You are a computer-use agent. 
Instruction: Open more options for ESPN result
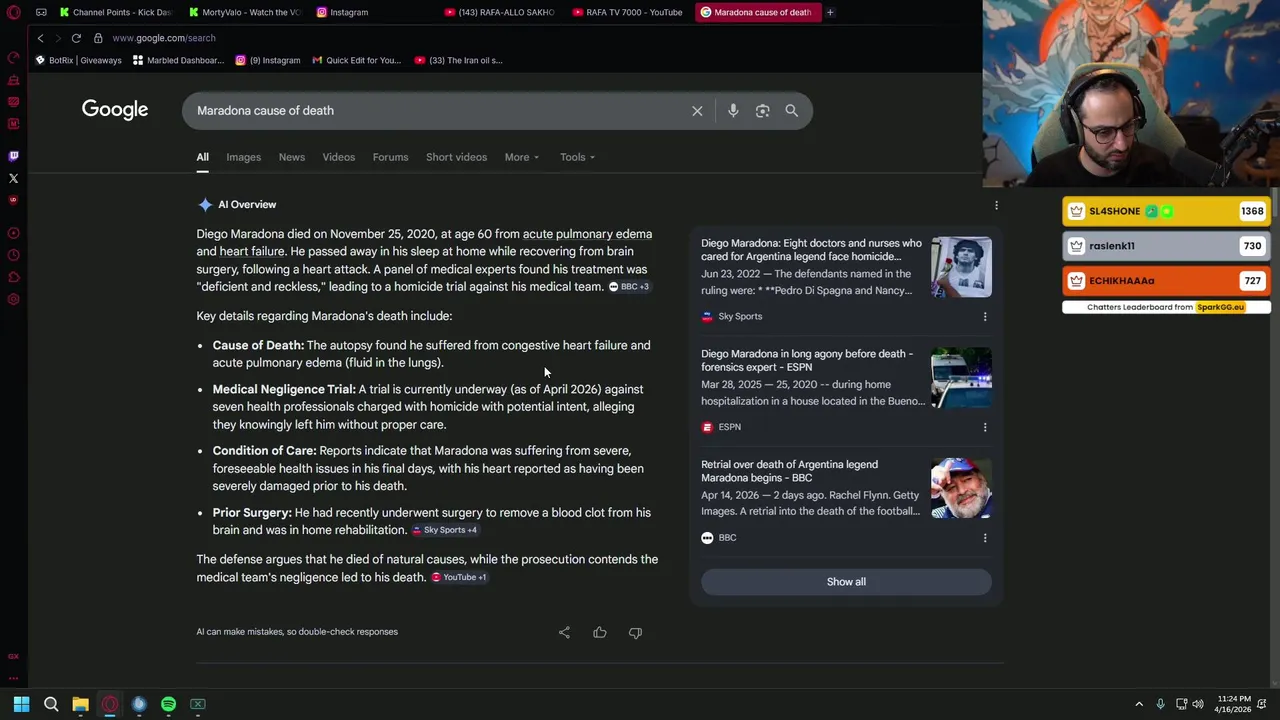point(985,427)
